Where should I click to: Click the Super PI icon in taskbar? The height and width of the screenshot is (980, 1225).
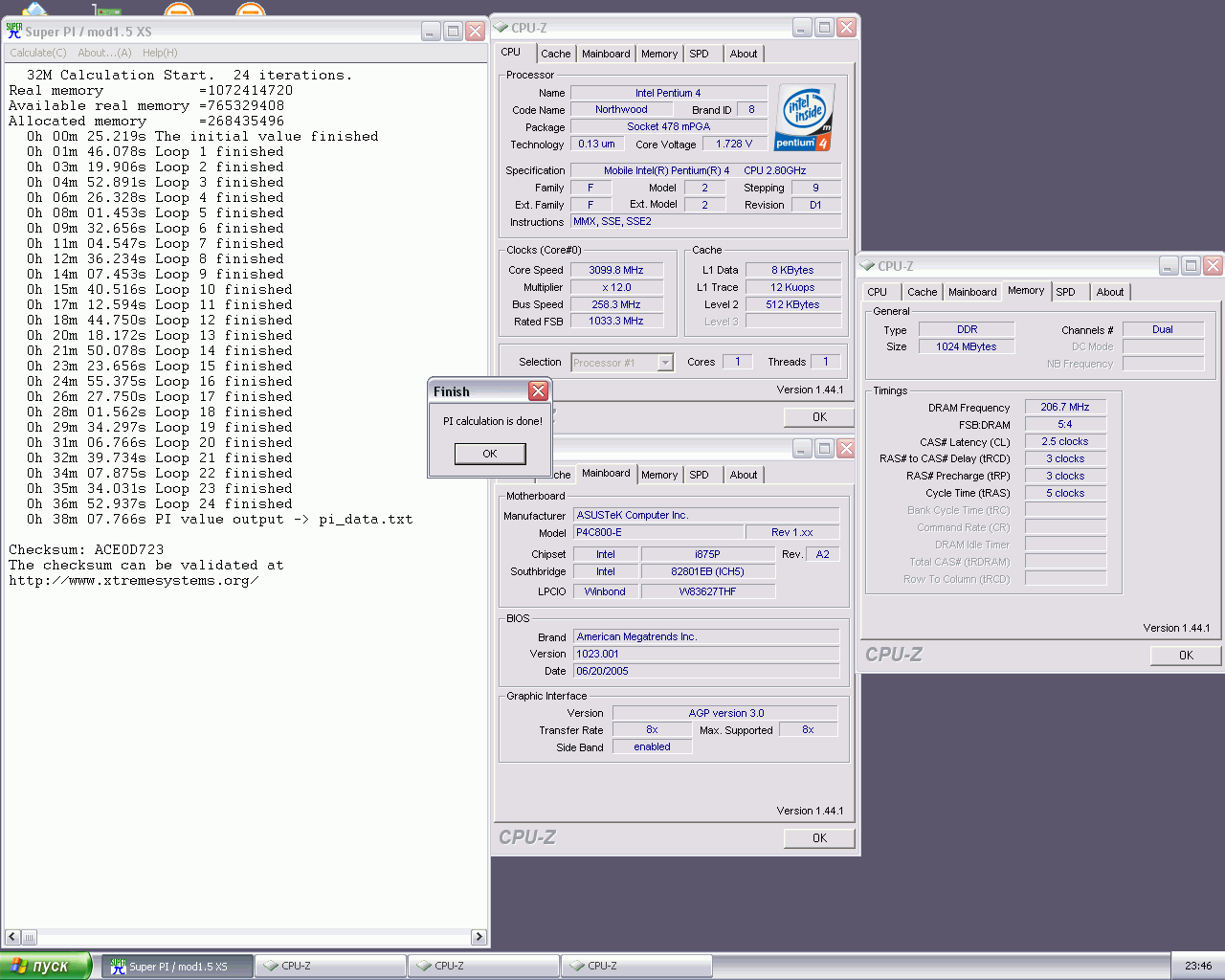tap(119, 967)
